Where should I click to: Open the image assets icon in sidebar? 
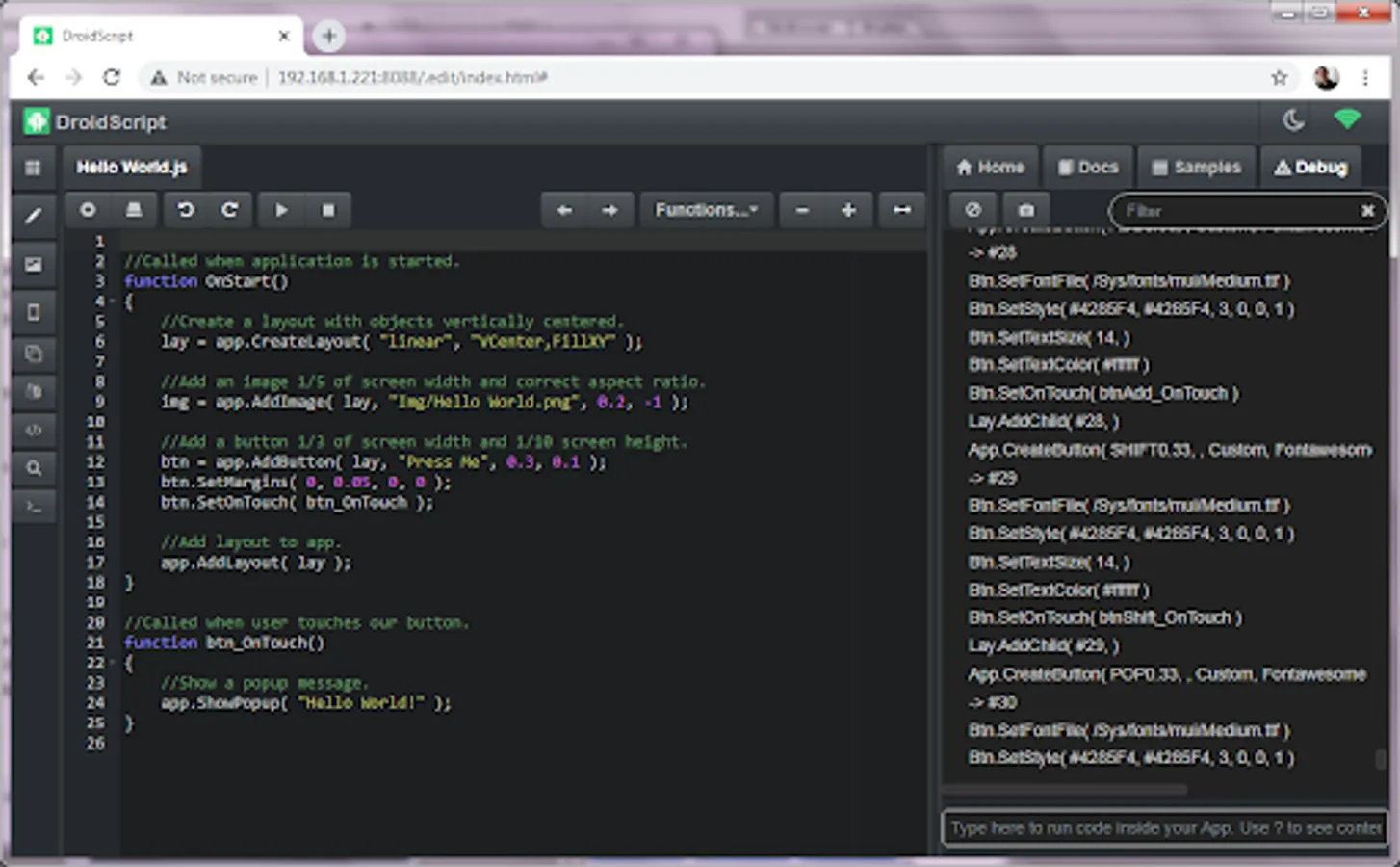click(34, 264)
